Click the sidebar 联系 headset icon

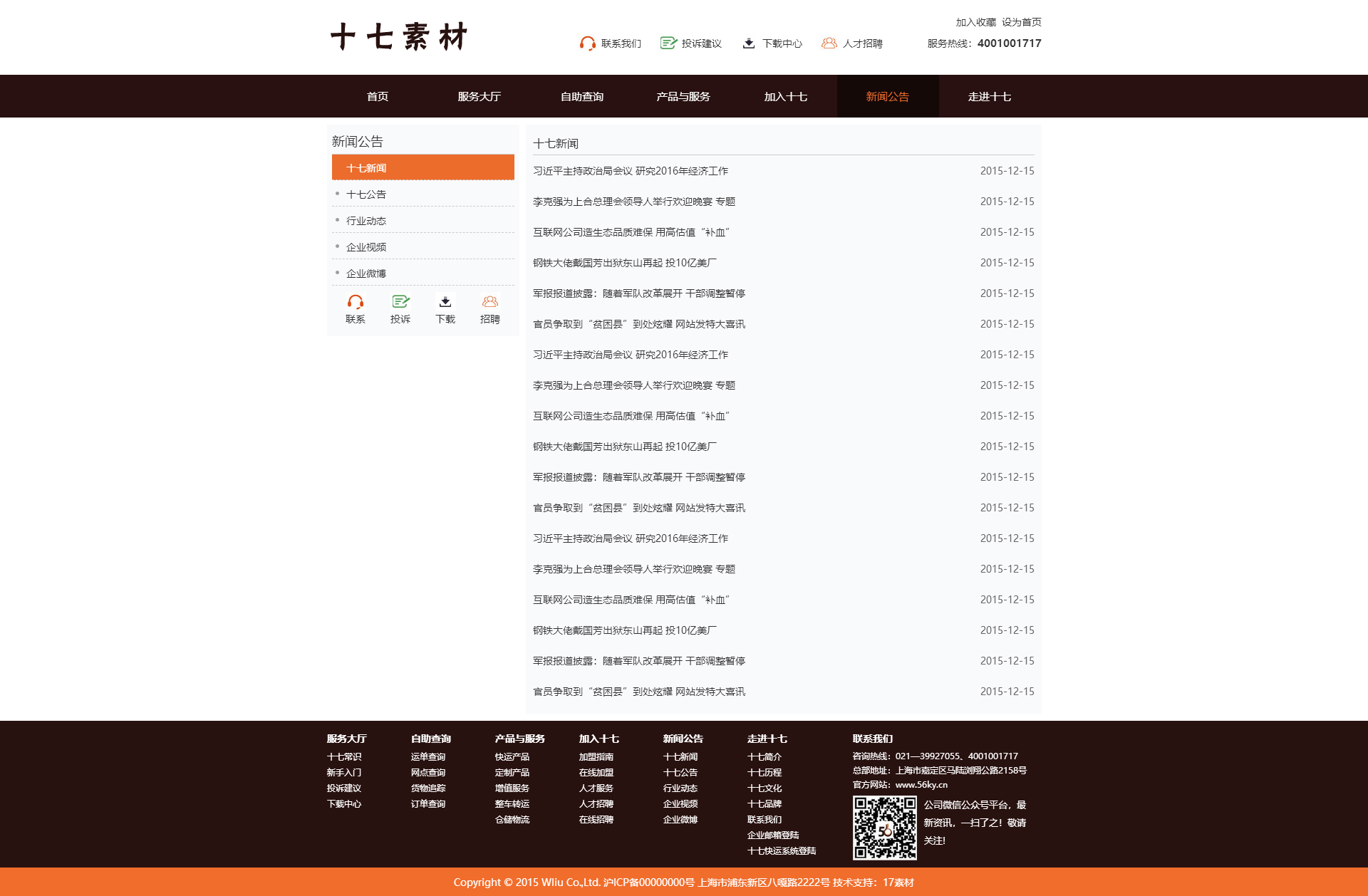coord(355,301)
